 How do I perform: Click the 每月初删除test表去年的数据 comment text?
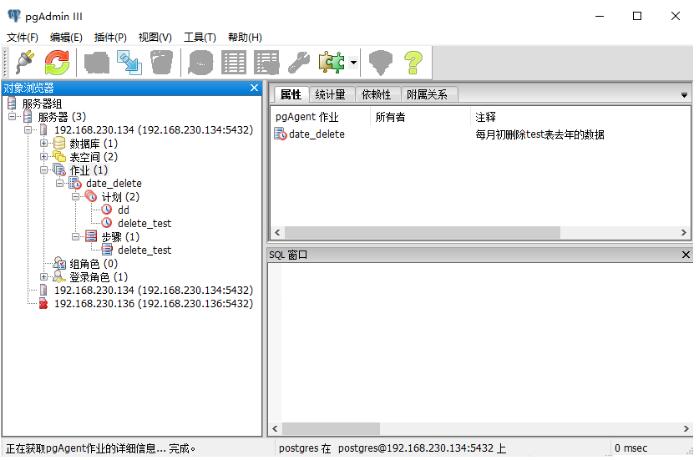click(x=539, y=134)
